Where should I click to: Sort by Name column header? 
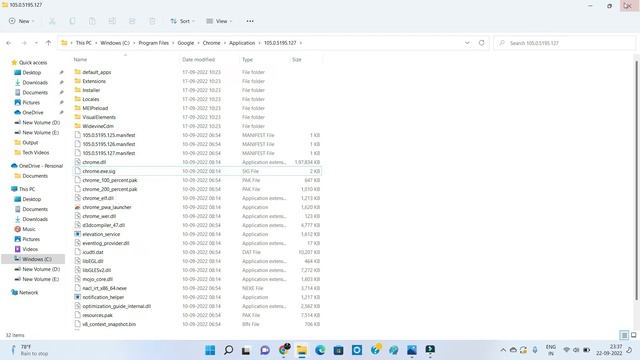(80, 60)
